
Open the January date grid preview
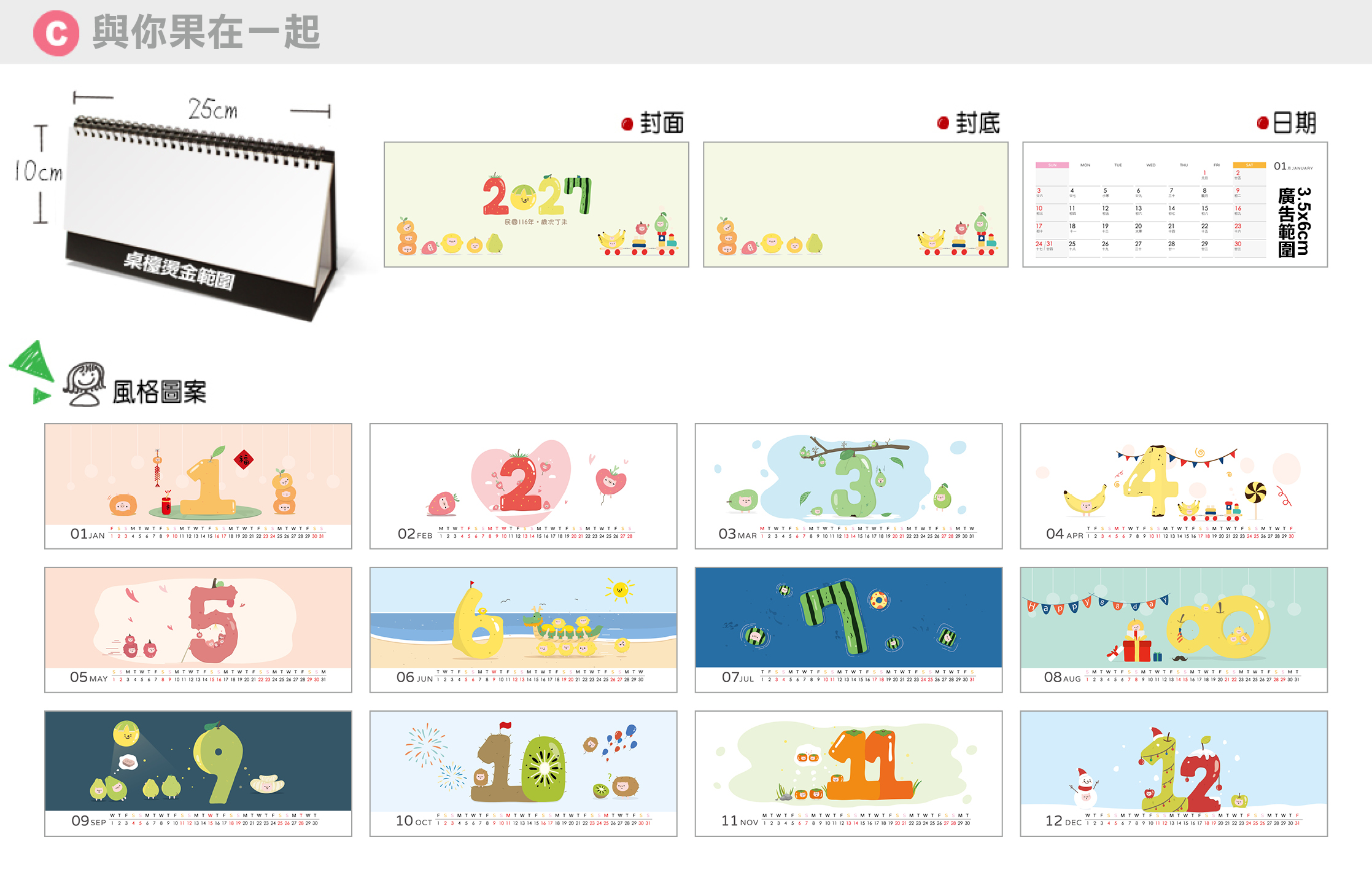[x=1175, y=204]
